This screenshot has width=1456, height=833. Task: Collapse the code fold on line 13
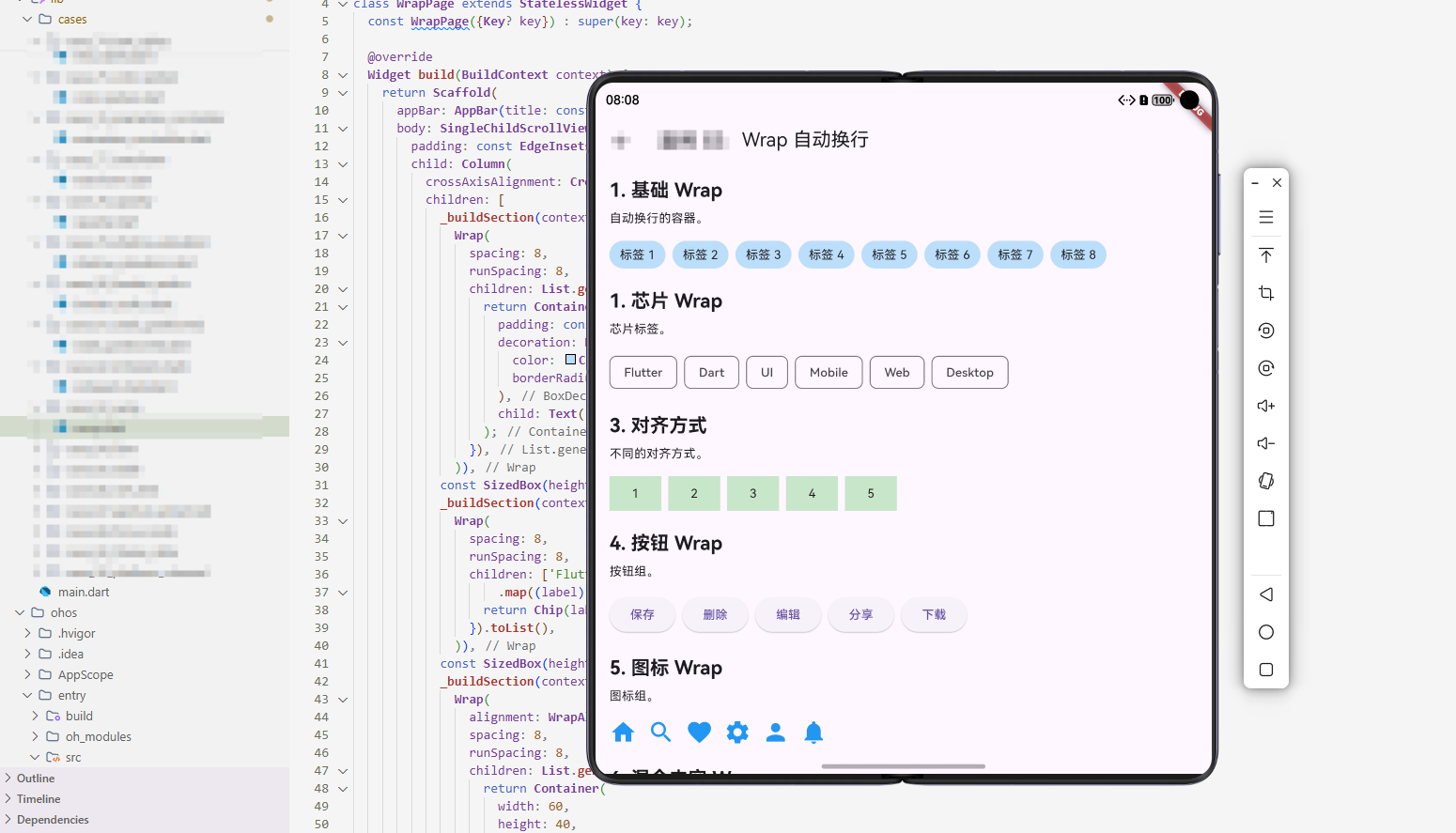341,163
